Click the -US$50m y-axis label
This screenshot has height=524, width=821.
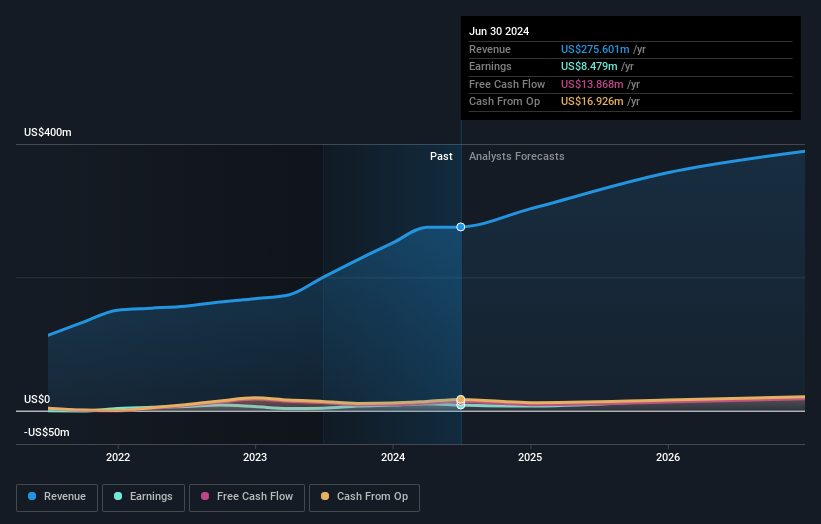click(x=47, y=432)
